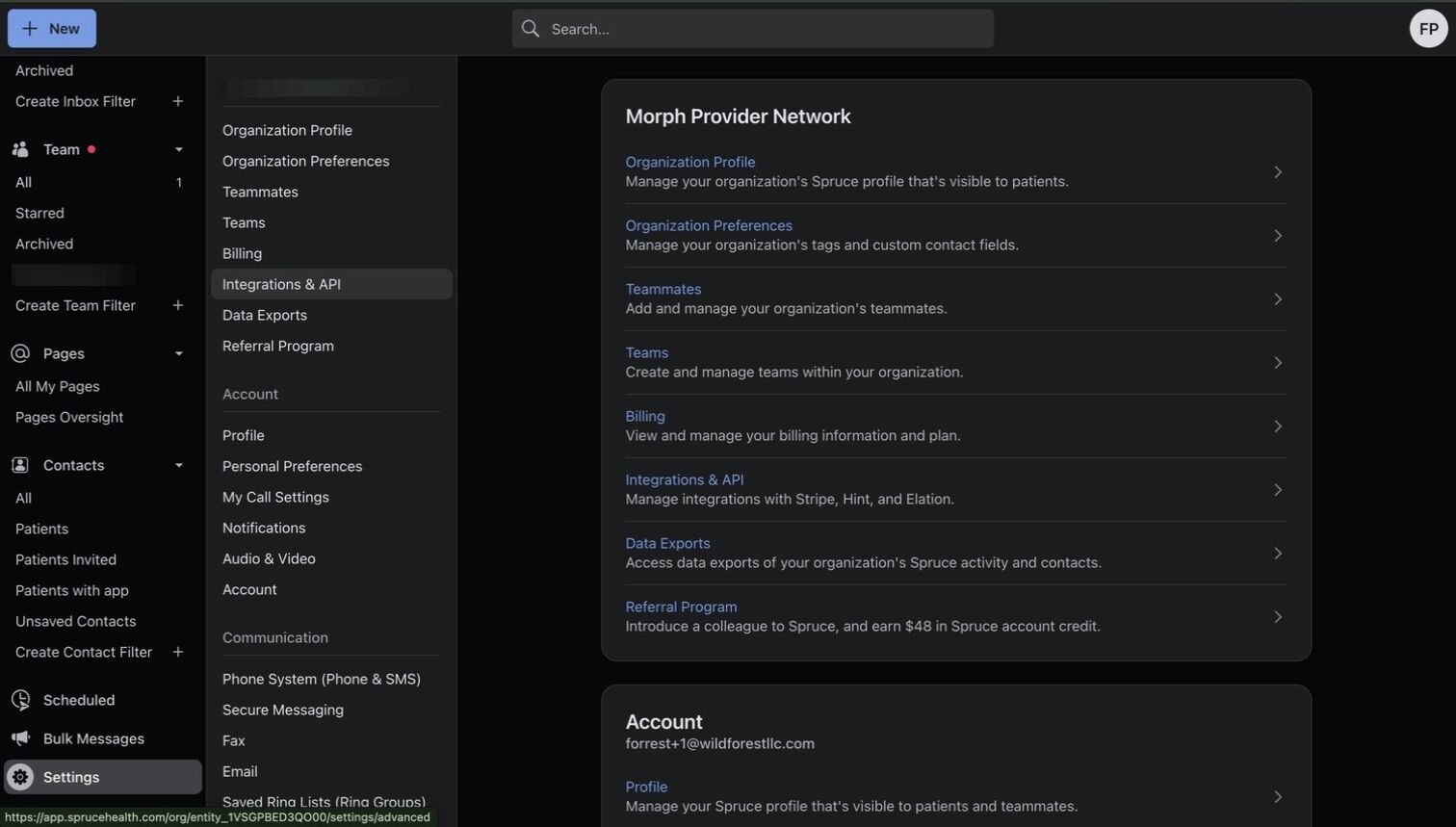Select Referral Program in settings sidebar
This screenshot has width=1456, height=827.
coord(278,346)
